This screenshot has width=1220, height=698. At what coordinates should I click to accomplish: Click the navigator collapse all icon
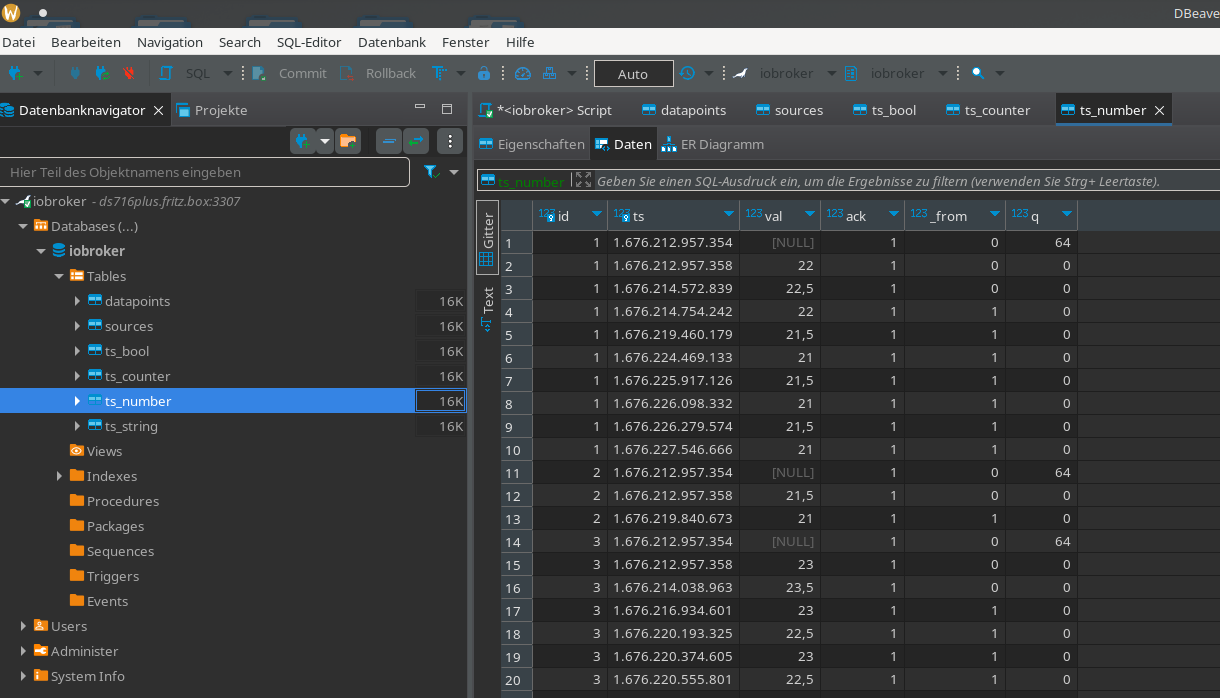click(389, 141)
